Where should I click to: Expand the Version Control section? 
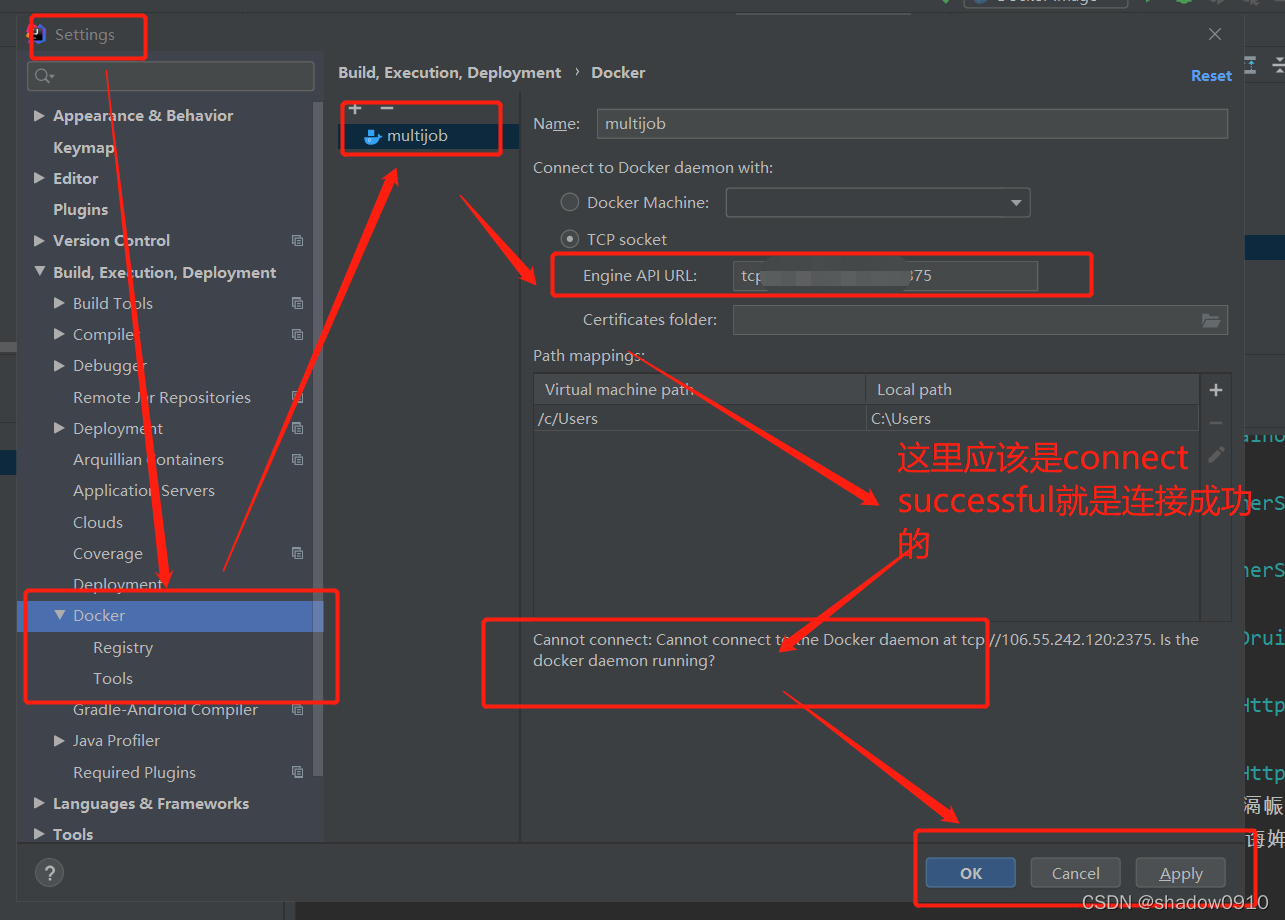39,241
